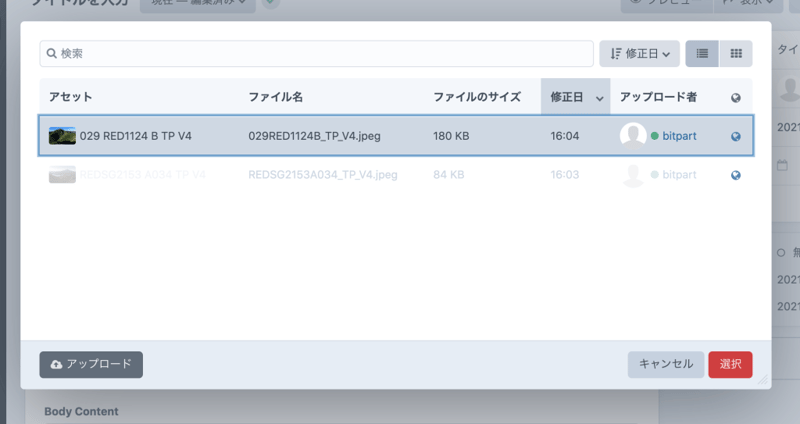Sort by アップロード者 column header
Image resolution: width=800 pixels, height=424 pixels.
pos(657,97)
